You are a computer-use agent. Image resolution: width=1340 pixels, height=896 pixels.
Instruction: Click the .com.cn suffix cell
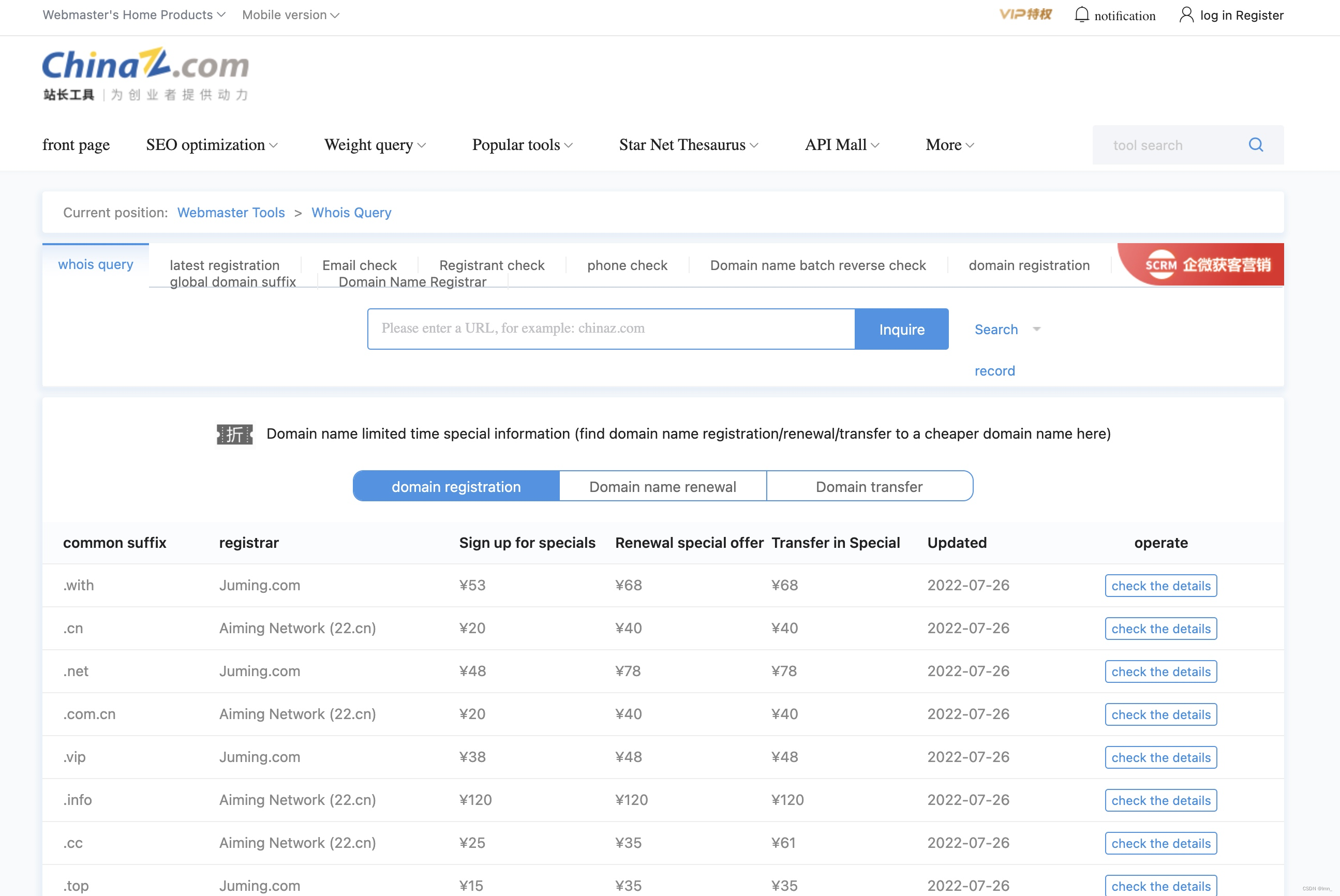point(89,714)
